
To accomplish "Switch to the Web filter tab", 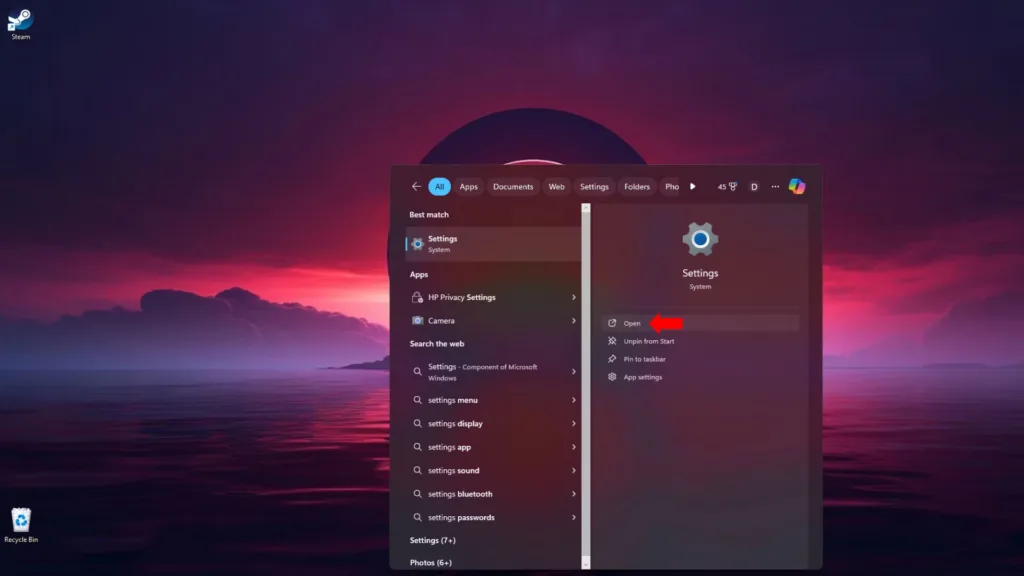I will click(556, 187).
